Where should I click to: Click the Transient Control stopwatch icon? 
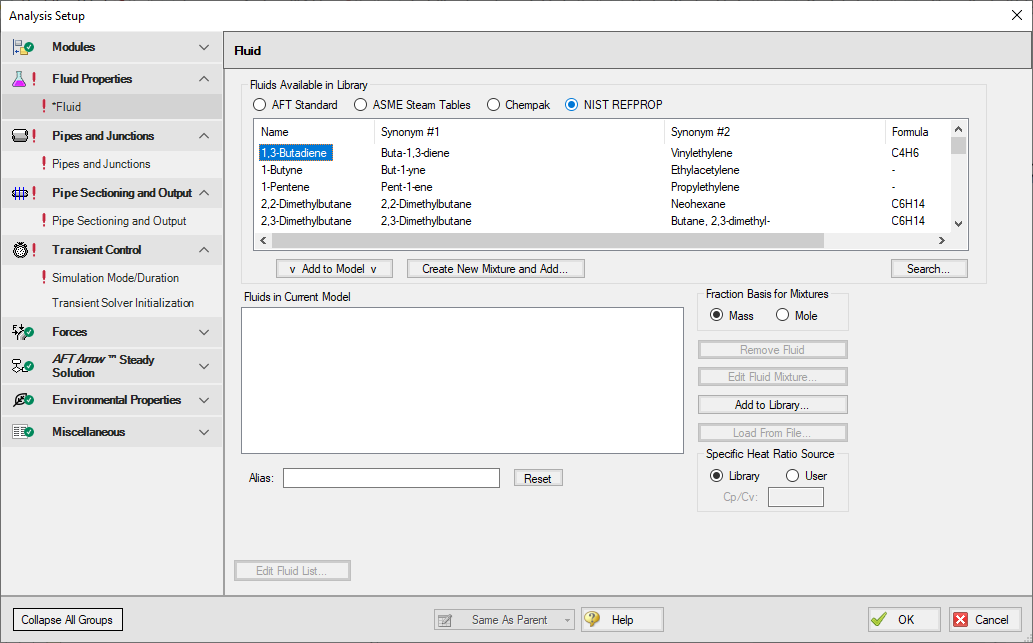(x=23, y=250)
